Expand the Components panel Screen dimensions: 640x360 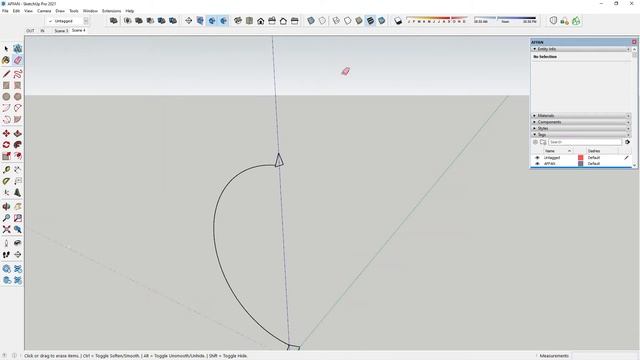pyautogui.click(x=535, y=122)
